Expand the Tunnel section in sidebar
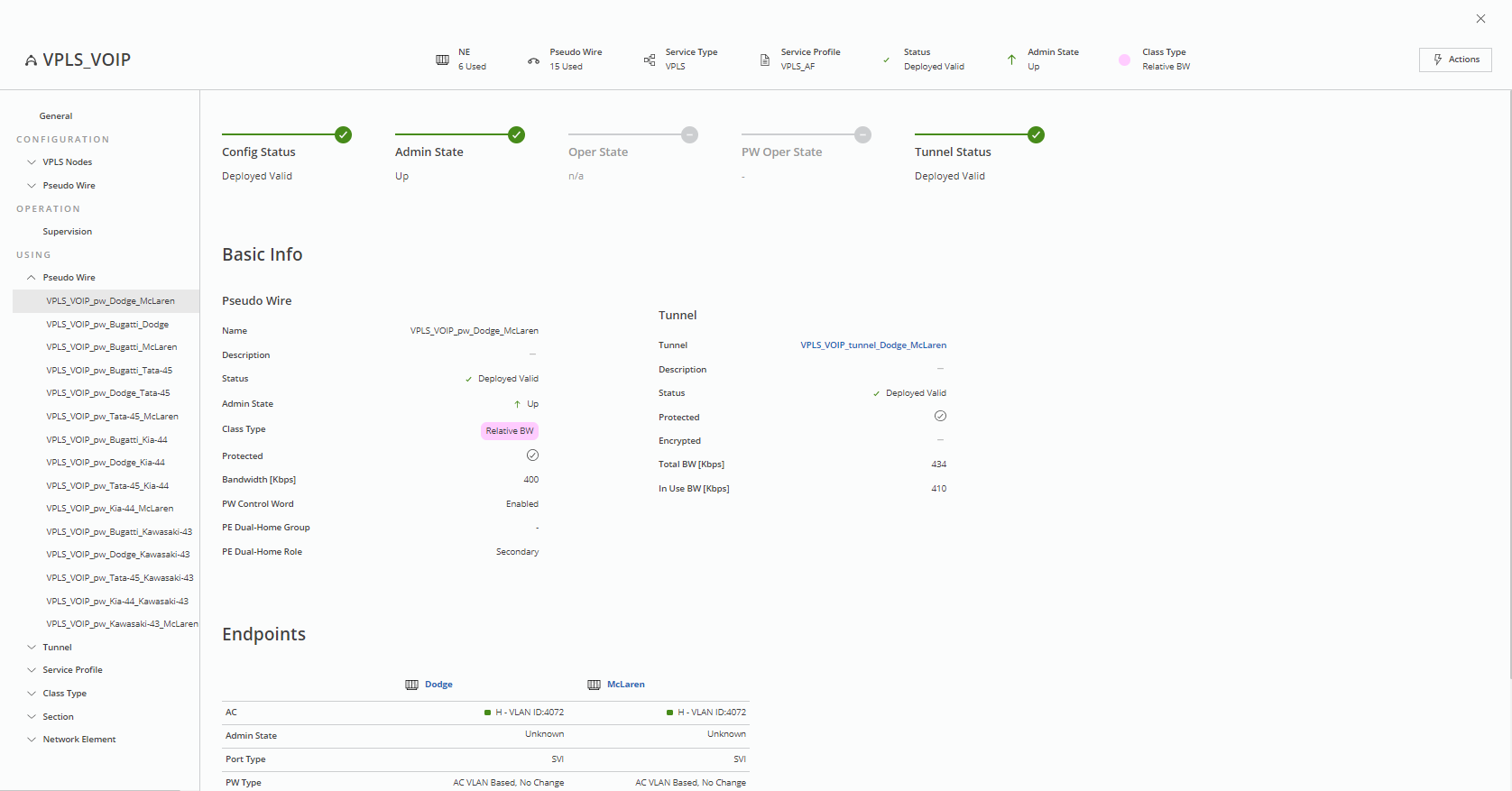Viewport: 1512px width, 791px height. [32, 648]
